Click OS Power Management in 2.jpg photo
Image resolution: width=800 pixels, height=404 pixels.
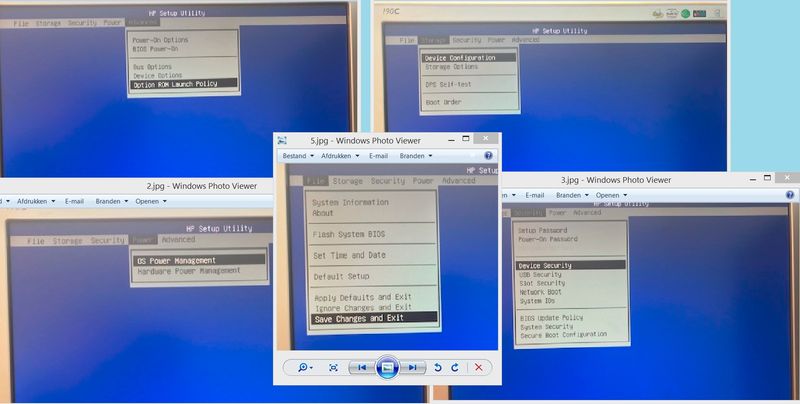(199, 260)
